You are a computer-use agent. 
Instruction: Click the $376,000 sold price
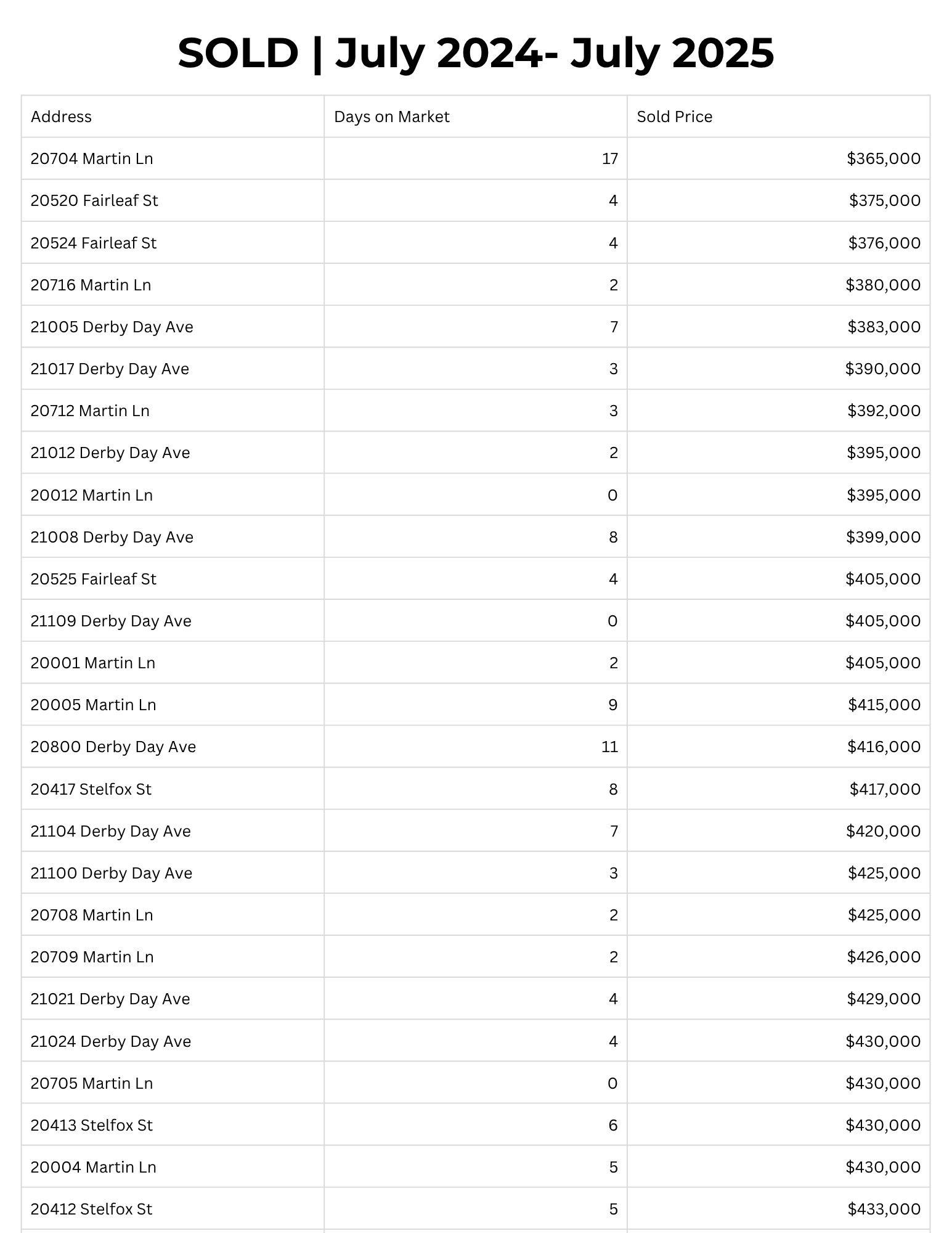884,243
